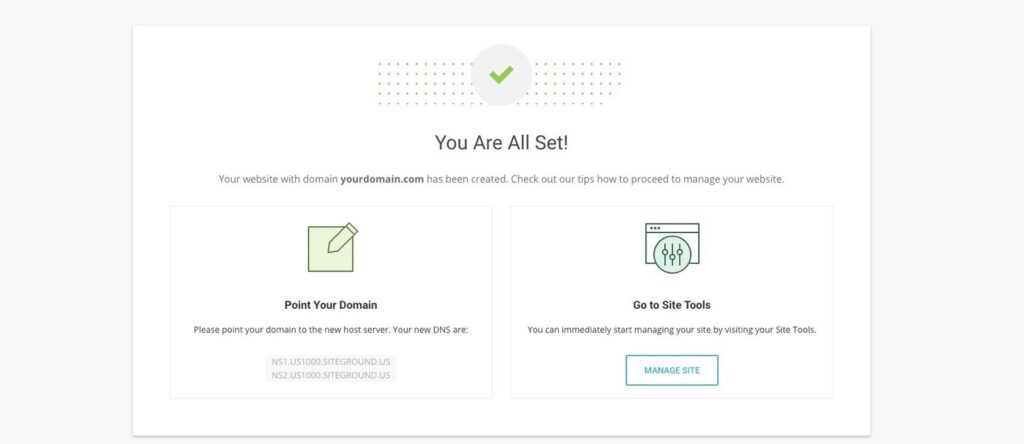This screenshot has width=1024, height=444.
Task: Click the Site Tools browser window icon
Action: coord(672,245)
